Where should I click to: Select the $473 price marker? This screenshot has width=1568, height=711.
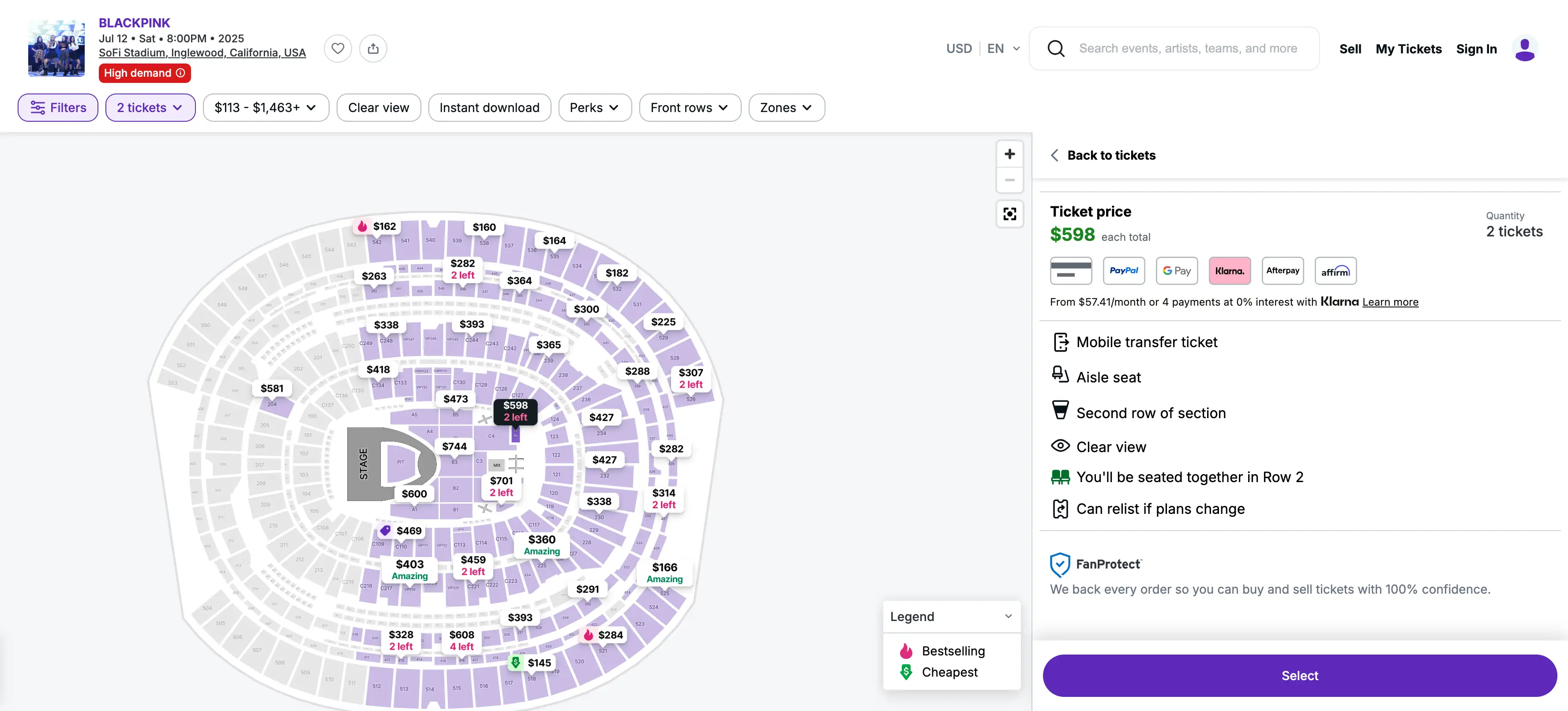455,399
